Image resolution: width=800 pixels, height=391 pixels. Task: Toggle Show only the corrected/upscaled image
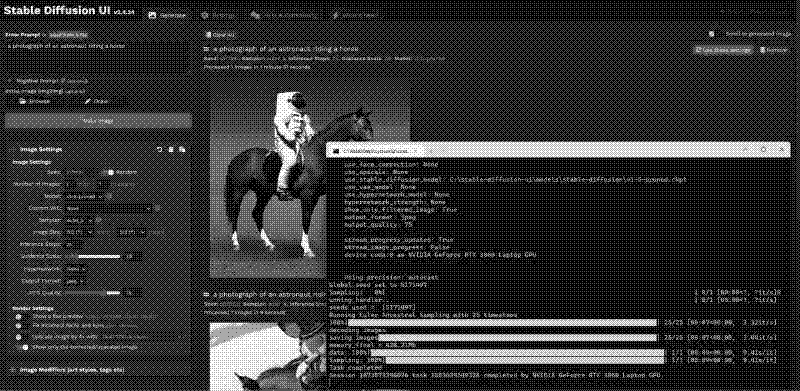(22, 347)
